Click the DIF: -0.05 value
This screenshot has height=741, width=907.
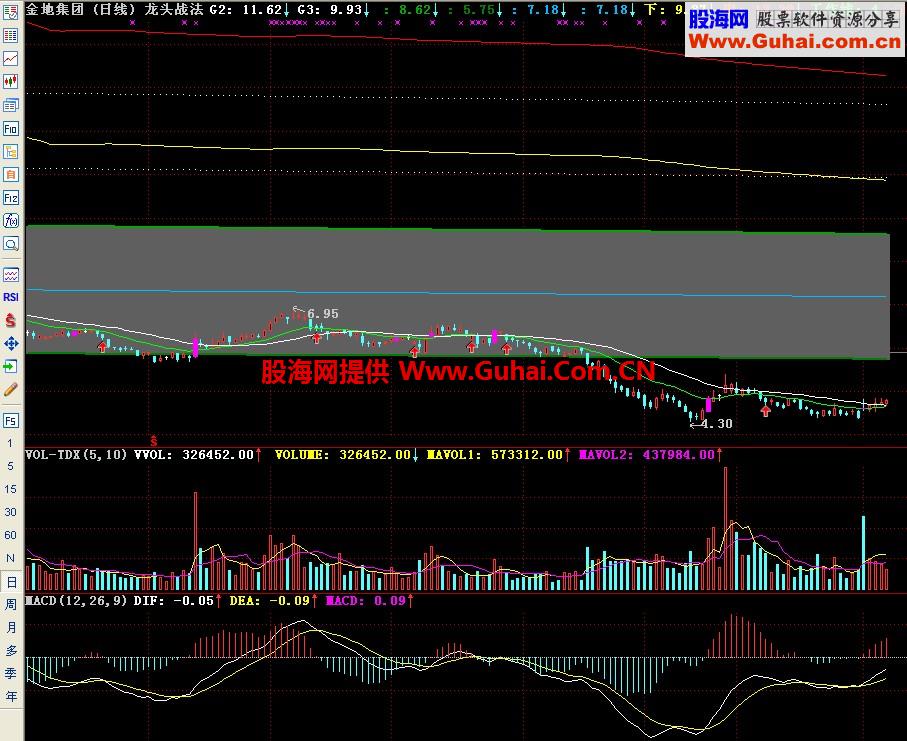click(178, 600)
